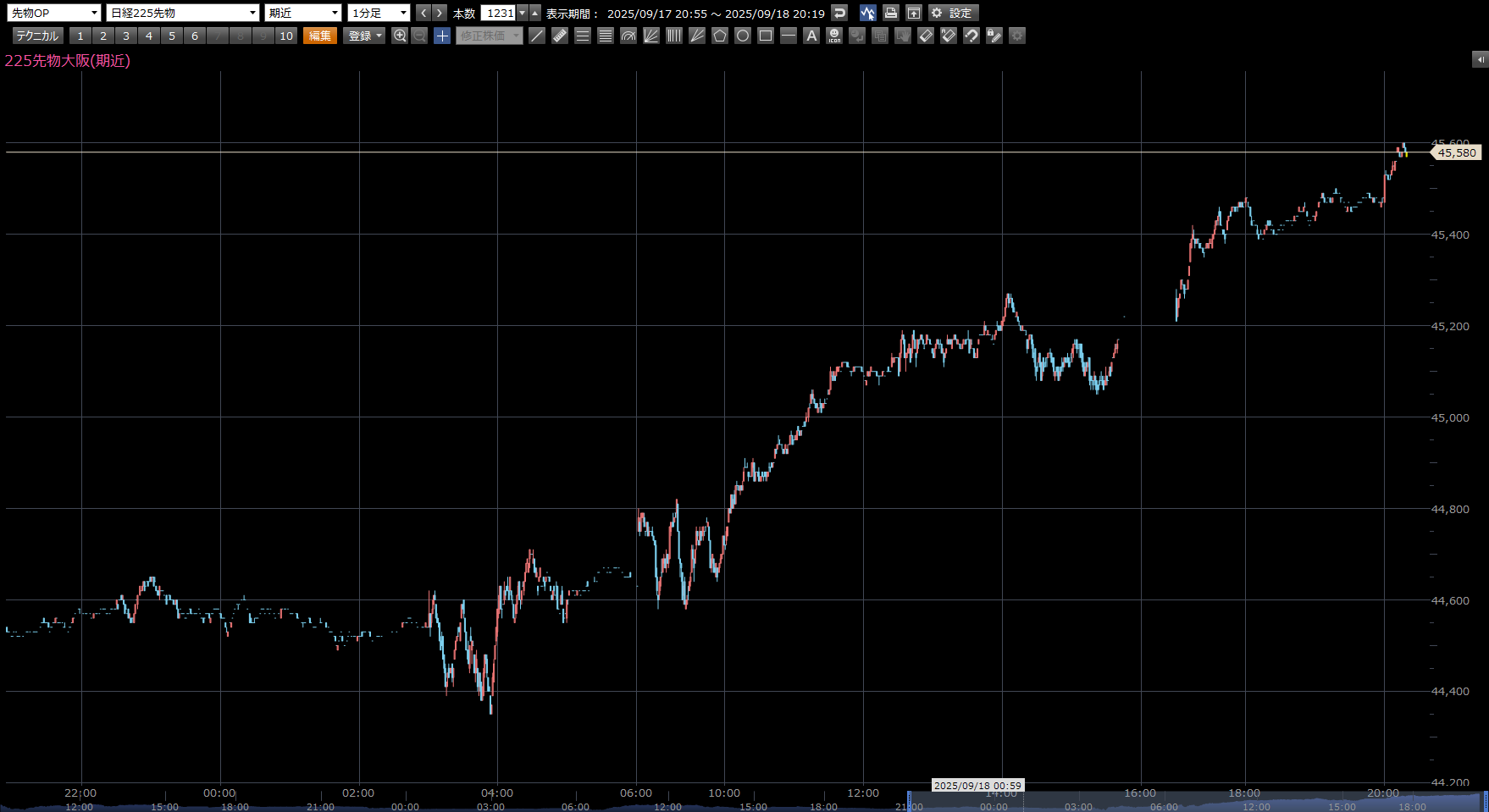Choose the circle drawing tool

click(743, 36)
